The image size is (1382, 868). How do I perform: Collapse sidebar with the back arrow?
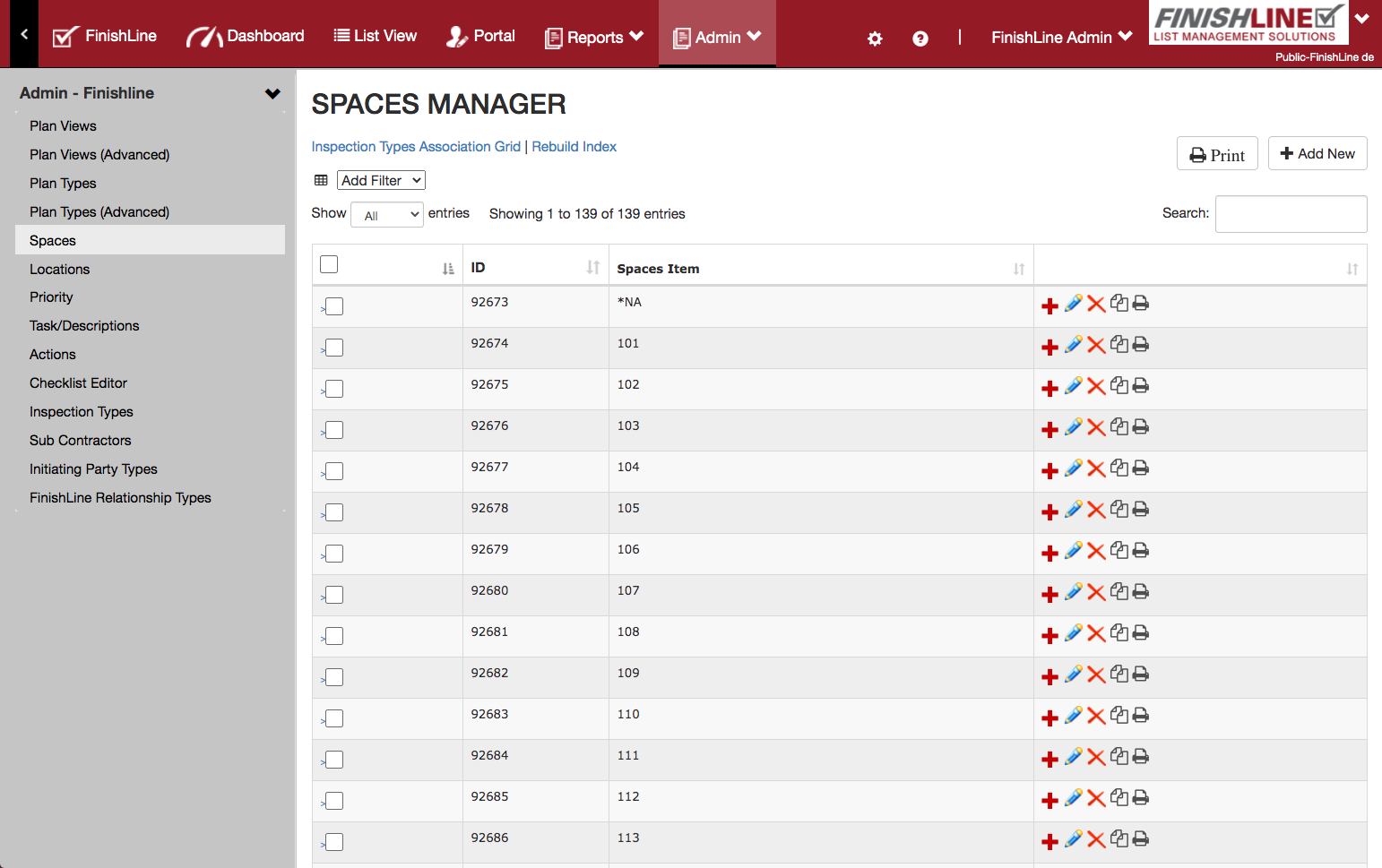pos(24,34)
